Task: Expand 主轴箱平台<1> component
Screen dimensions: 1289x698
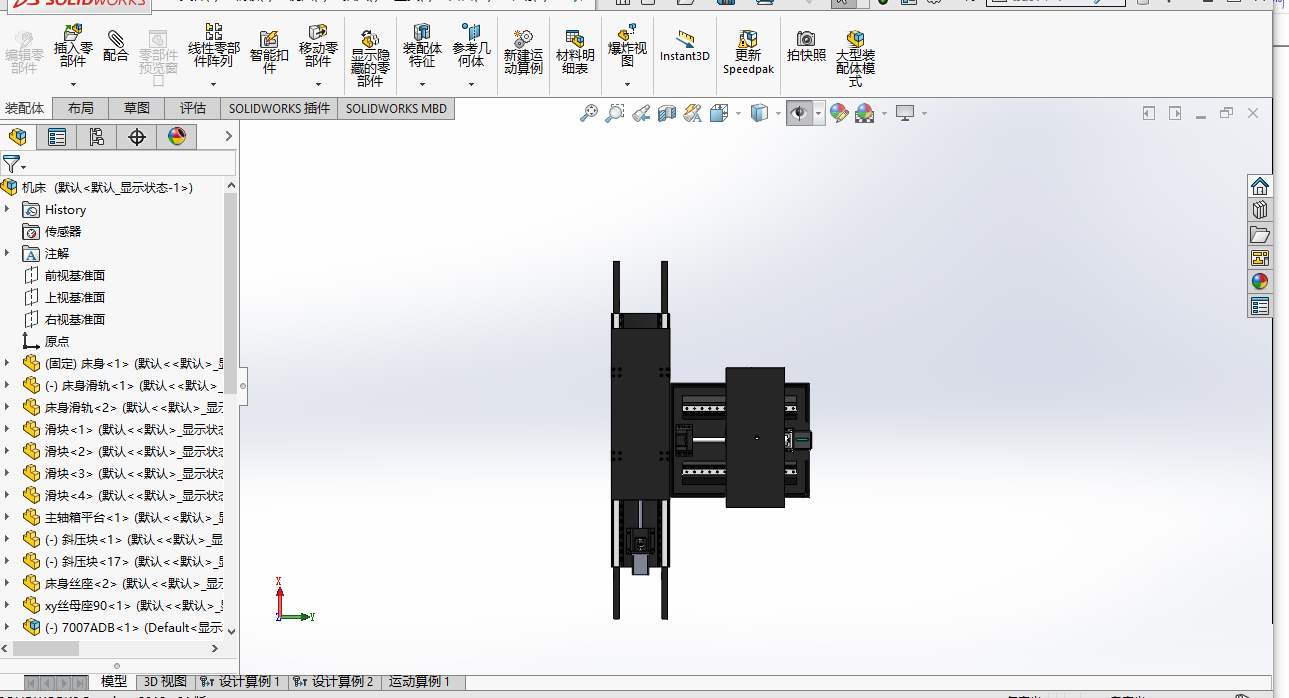Action: (x=7, y=517)
